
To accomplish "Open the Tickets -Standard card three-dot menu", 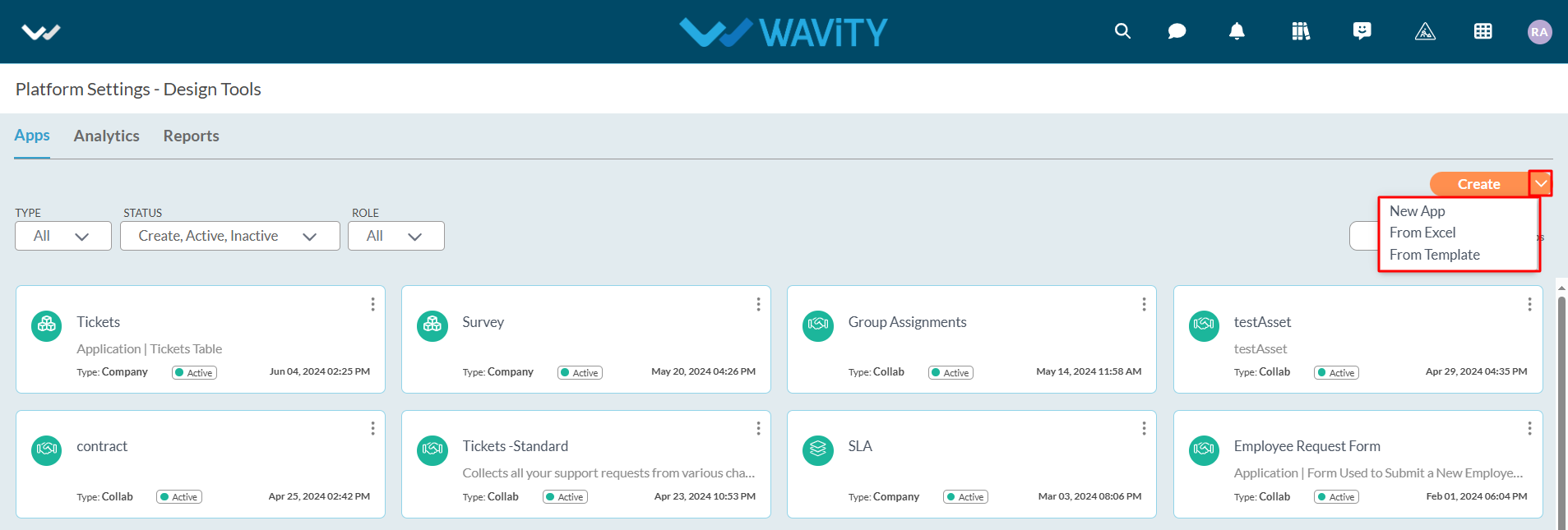I will (758, 428).
